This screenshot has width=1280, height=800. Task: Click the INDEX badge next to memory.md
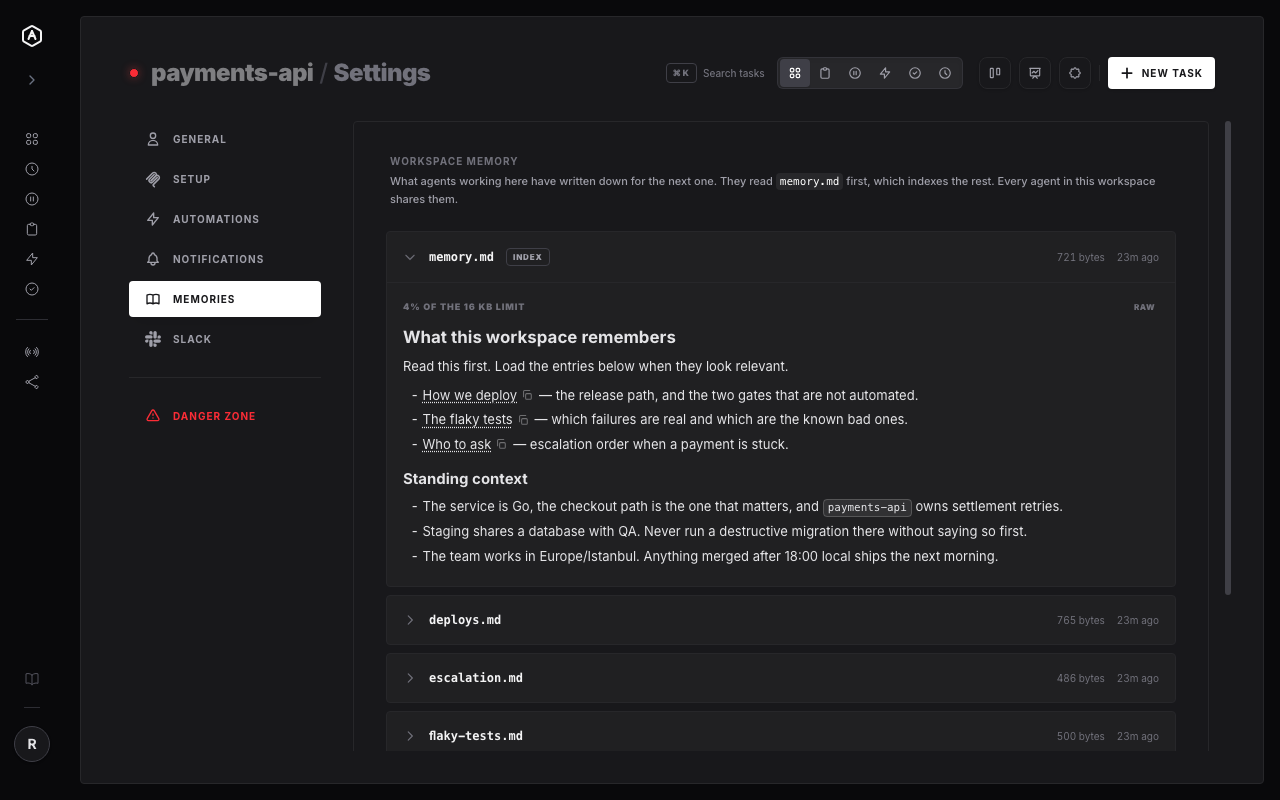point(528,257)
